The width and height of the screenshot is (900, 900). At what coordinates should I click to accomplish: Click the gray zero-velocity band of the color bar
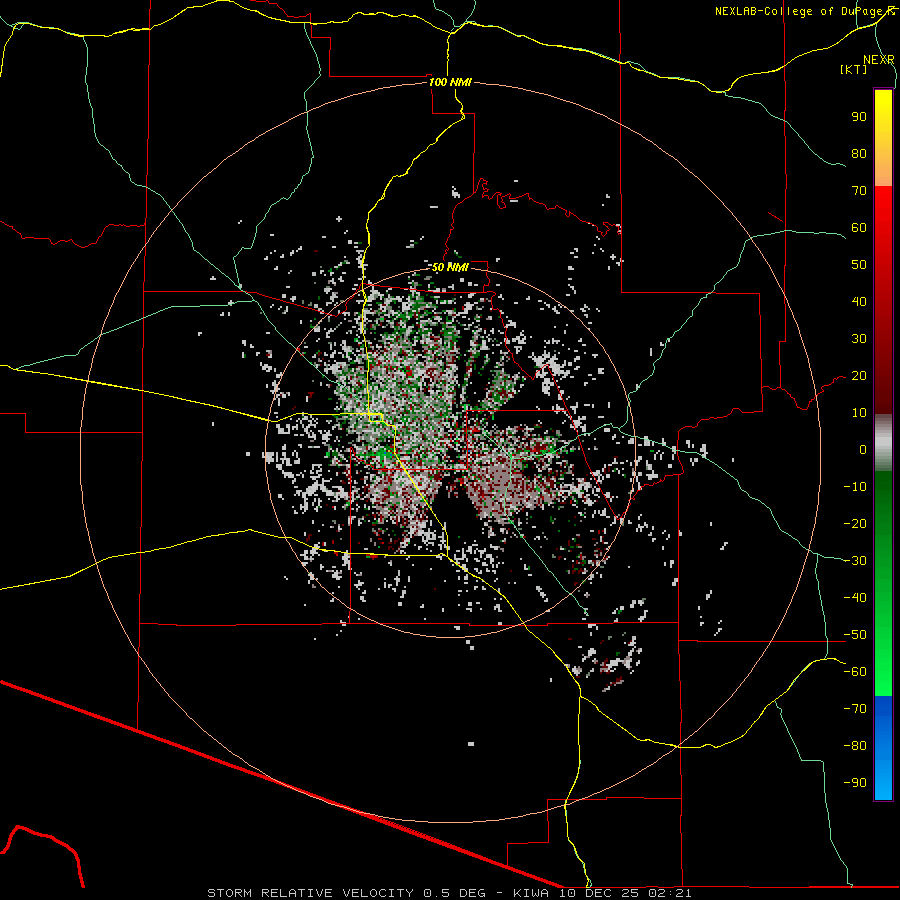pos(883,443)
